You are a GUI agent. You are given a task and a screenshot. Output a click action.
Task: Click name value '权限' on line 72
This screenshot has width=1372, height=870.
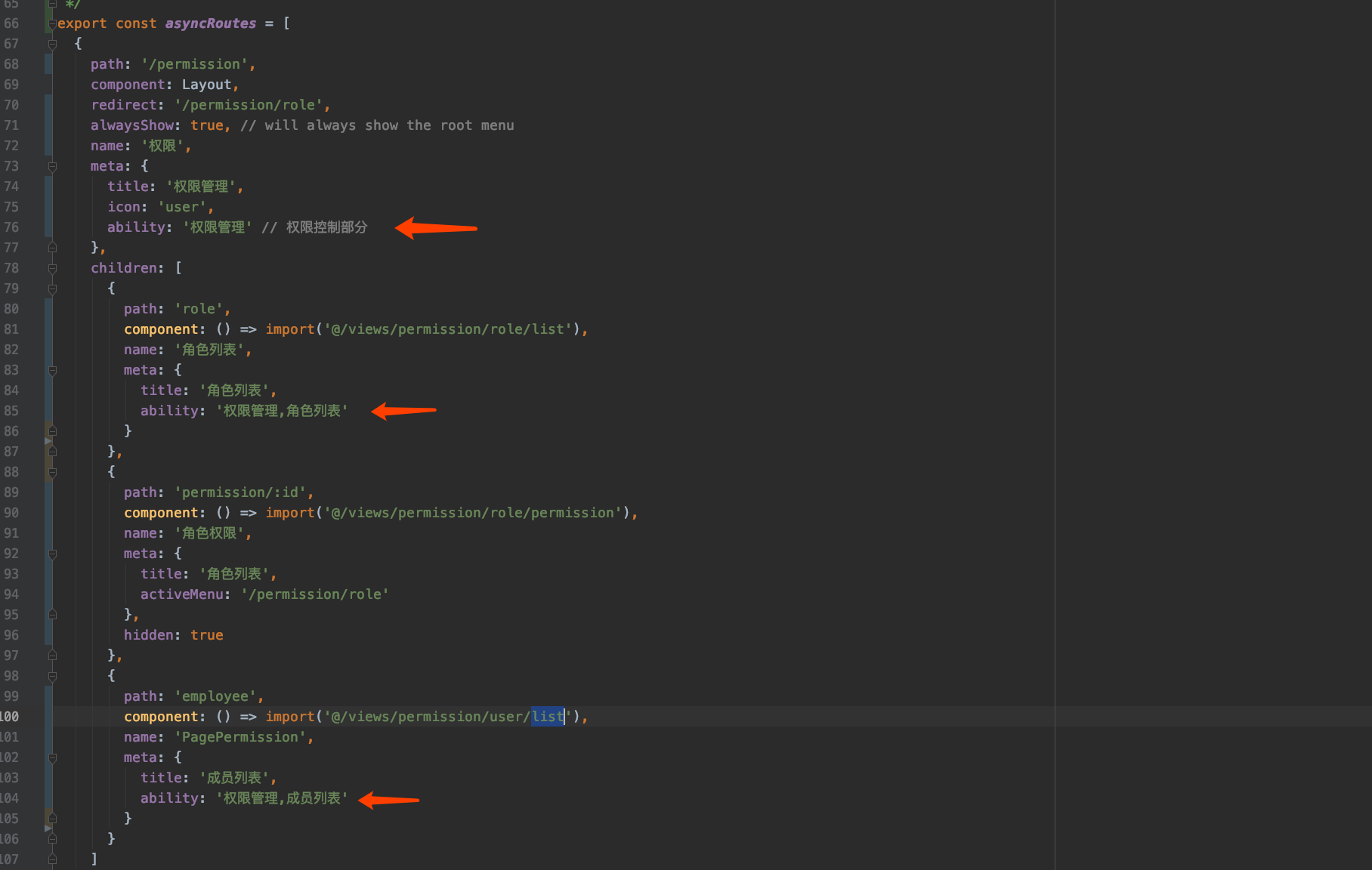[162, 146]
